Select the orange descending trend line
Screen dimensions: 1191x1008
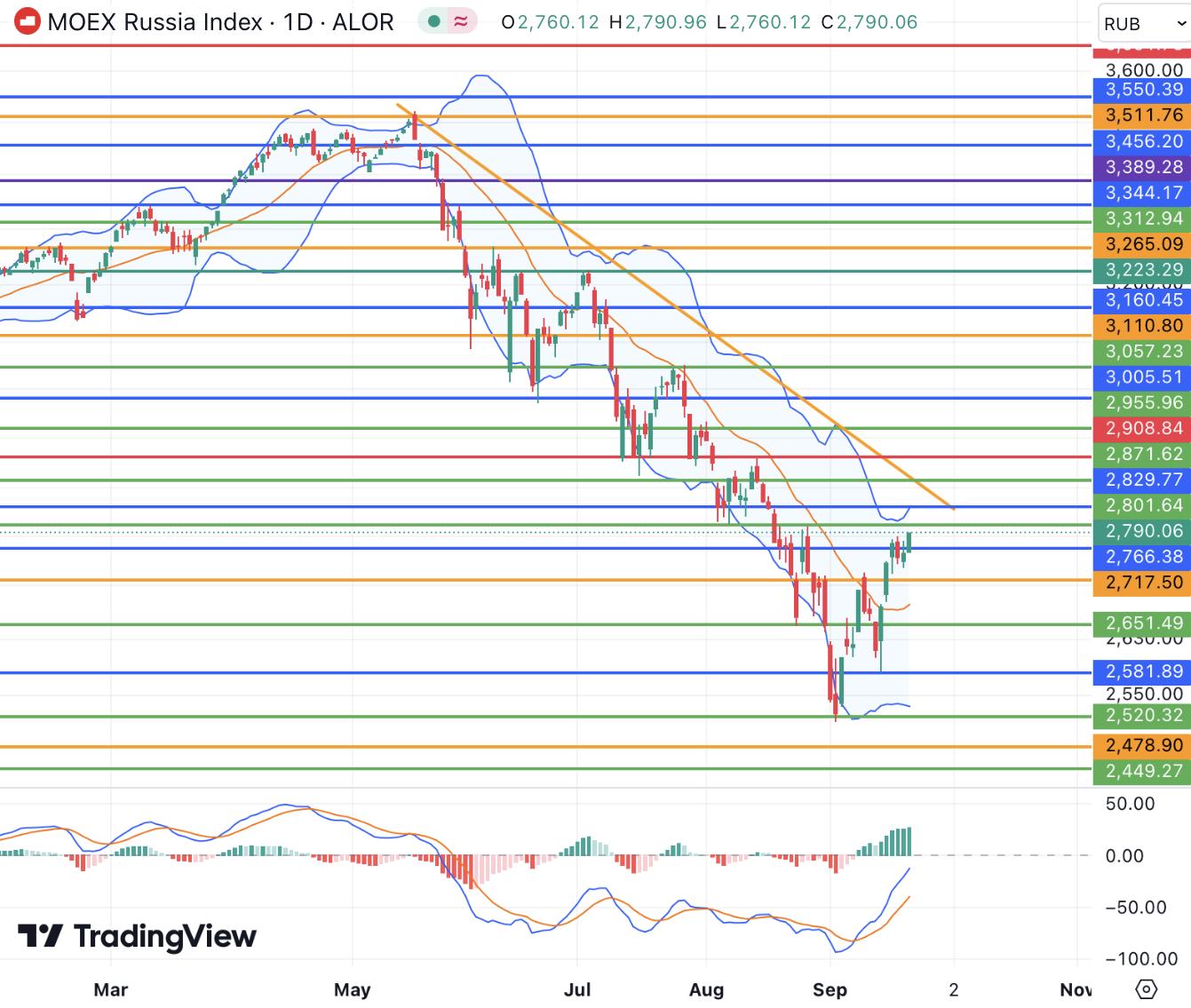(675, 306)
